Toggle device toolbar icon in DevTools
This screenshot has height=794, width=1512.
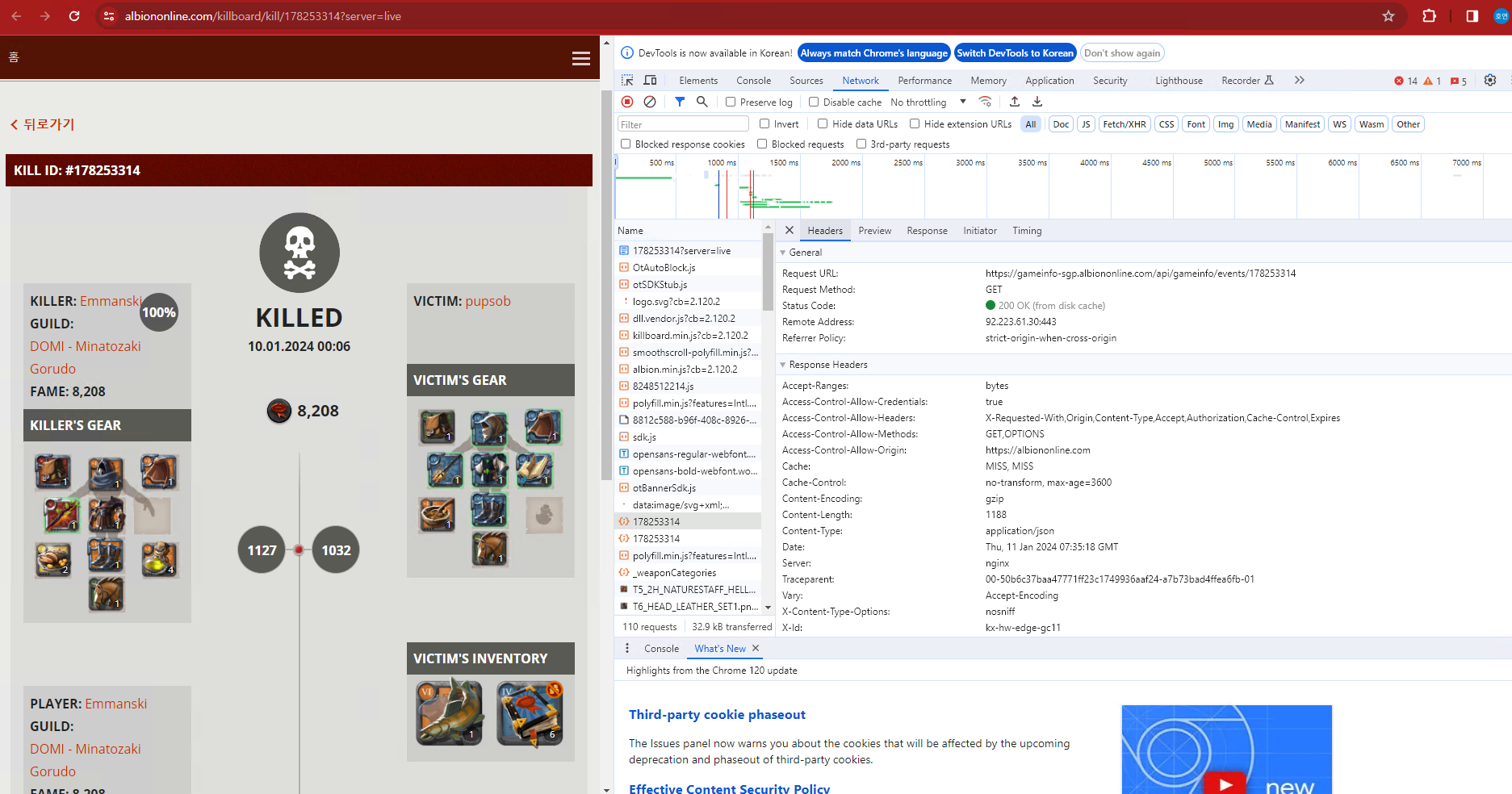coord(650,81)
